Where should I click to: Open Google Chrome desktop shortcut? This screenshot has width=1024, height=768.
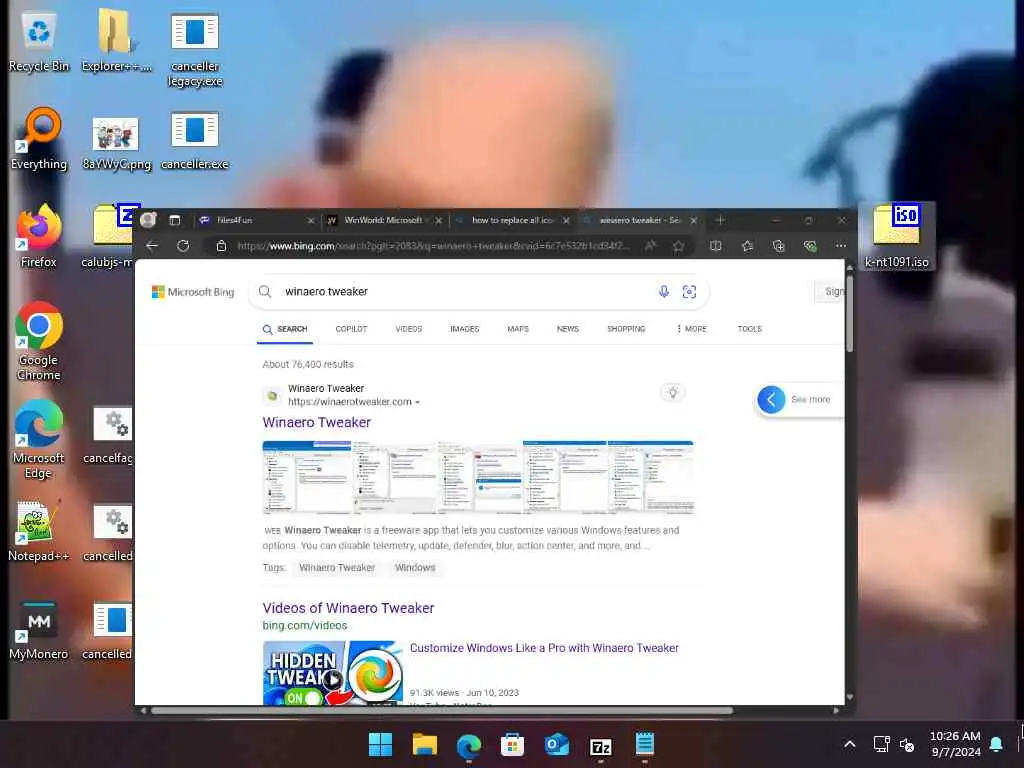click(39, 341)
